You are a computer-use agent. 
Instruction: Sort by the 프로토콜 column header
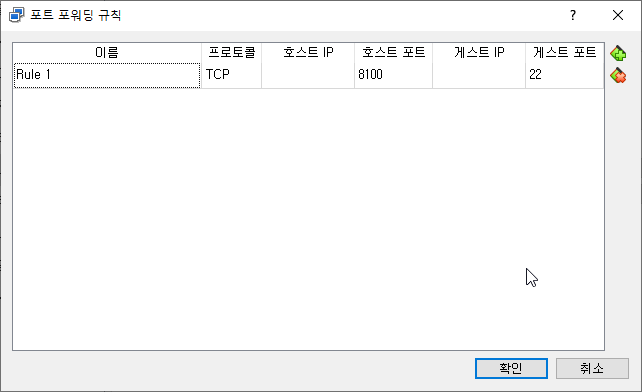coord(232,52)
